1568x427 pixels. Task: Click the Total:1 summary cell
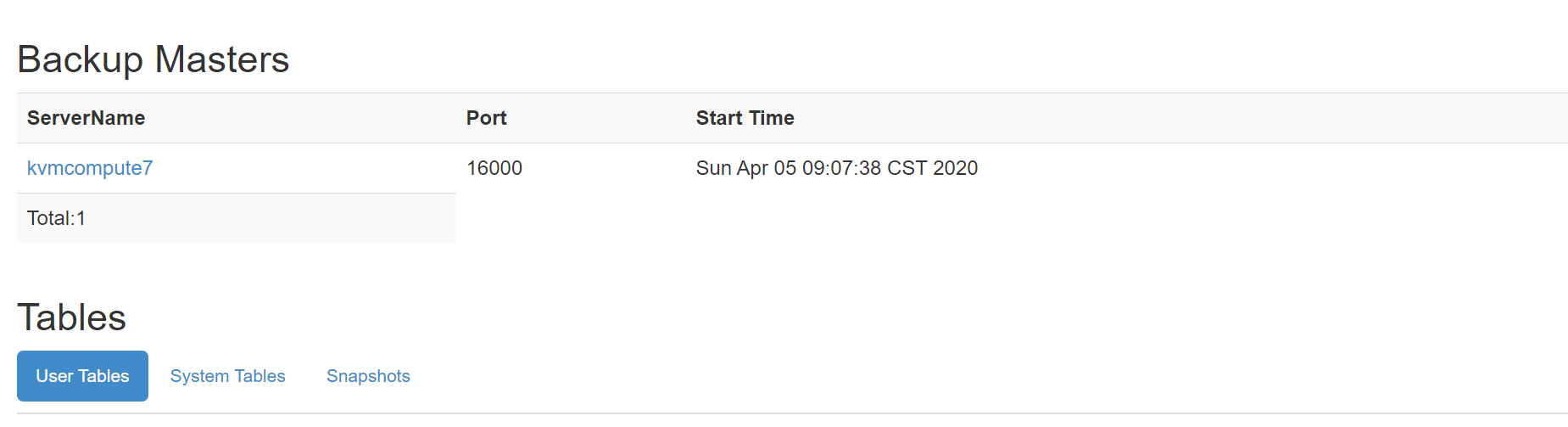pyautogui.click(x=56, y=218)
